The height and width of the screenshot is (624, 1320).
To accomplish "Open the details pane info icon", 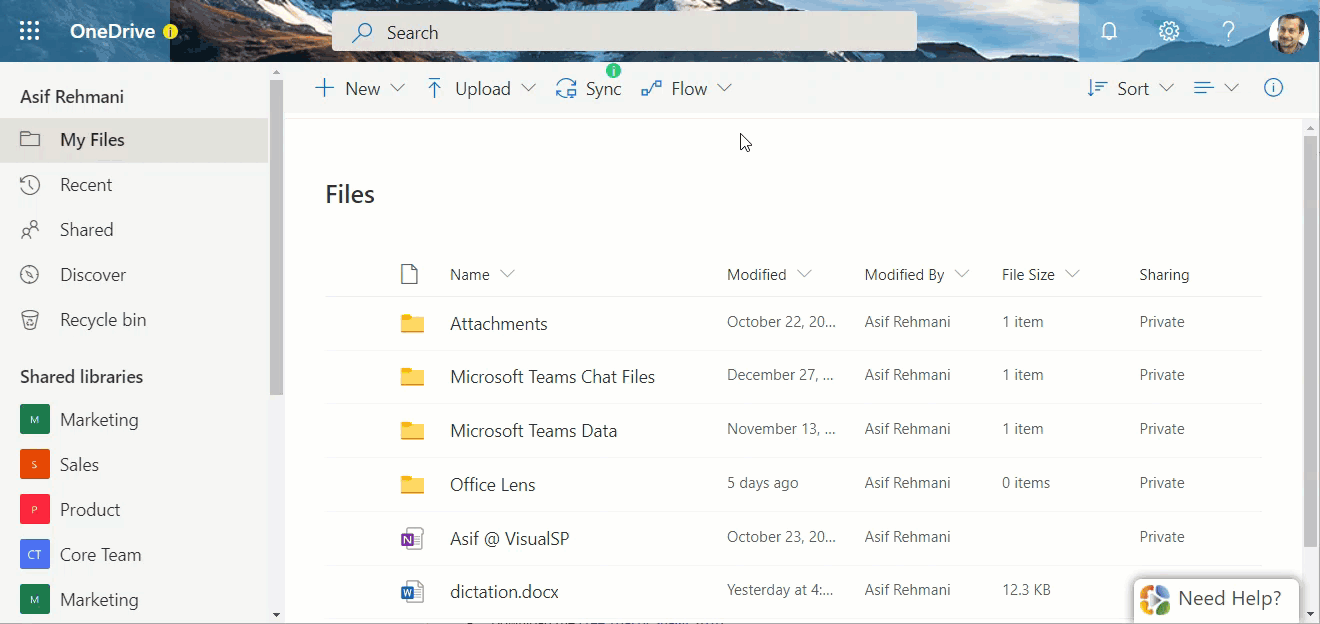I will point(1273,88).
